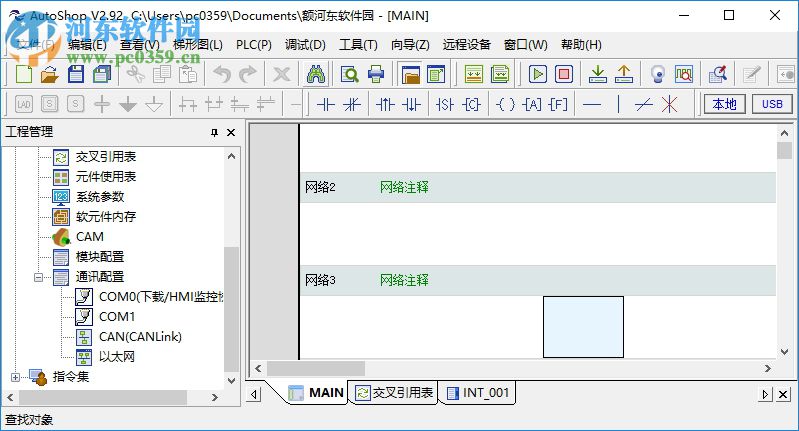Select COM0 communication port item
This screenshot has width=799, height=431.
161,297
